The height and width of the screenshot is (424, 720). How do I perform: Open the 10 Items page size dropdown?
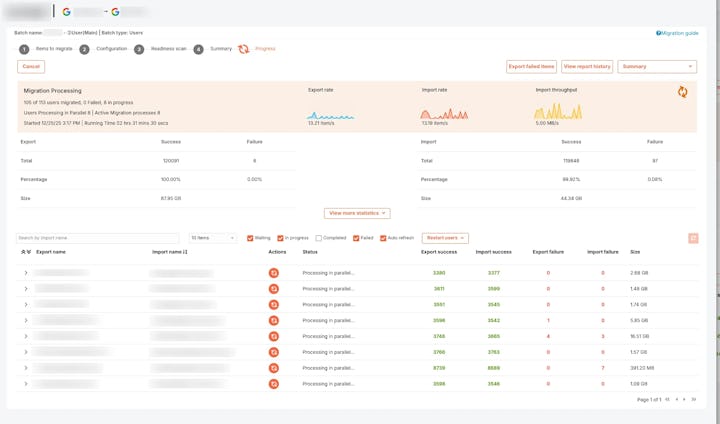[213, 238]
